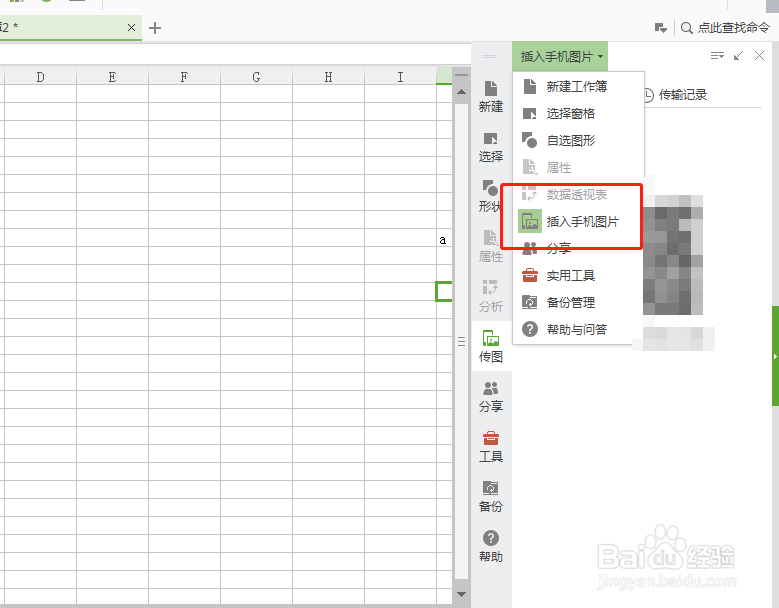The image size is (779, 608).
Task: Click the sidebar grip handle above 新建
Action: (x=489, y=56)
